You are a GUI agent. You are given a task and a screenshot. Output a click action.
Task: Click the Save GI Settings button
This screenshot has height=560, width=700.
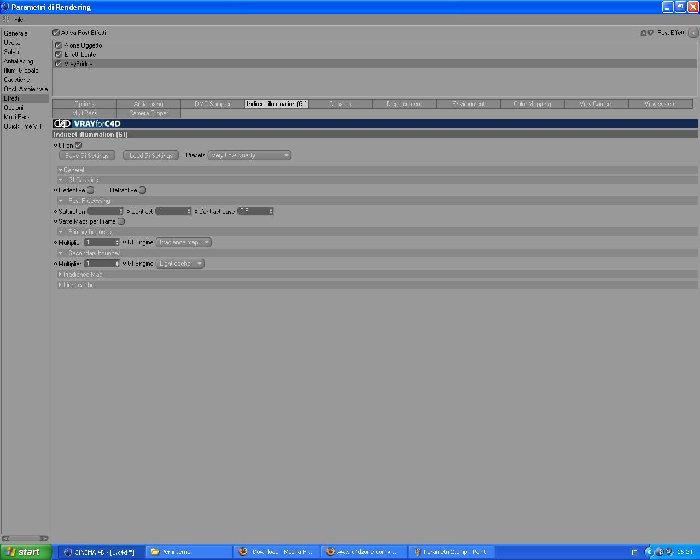tap(87, 155)
